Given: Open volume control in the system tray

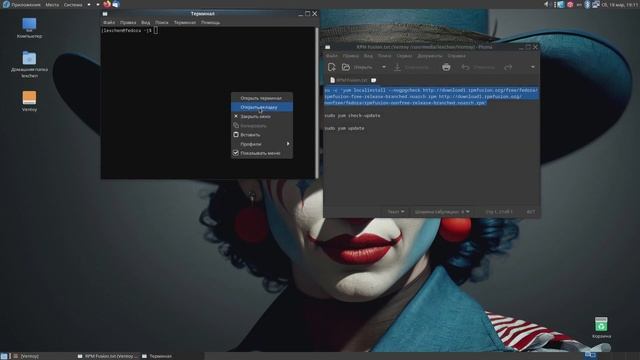Looking at the screenshot, I should 547,4.
